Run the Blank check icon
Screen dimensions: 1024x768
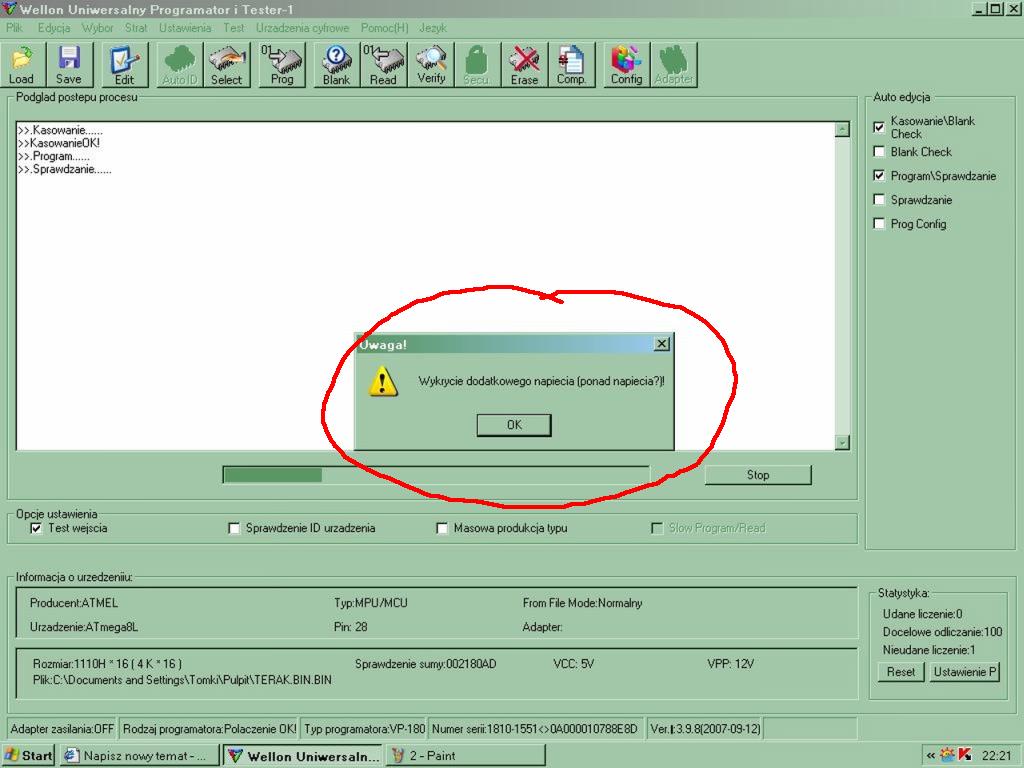tap(337, 65)
